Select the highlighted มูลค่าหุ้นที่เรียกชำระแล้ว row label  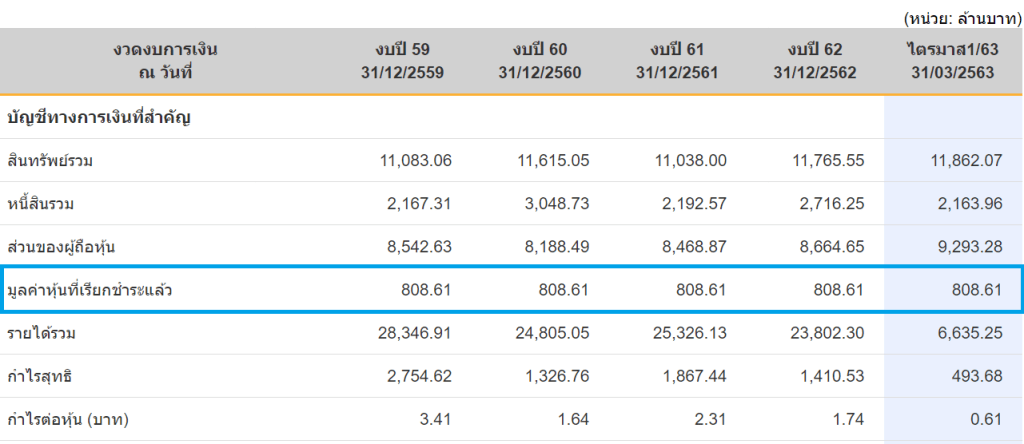86,291
